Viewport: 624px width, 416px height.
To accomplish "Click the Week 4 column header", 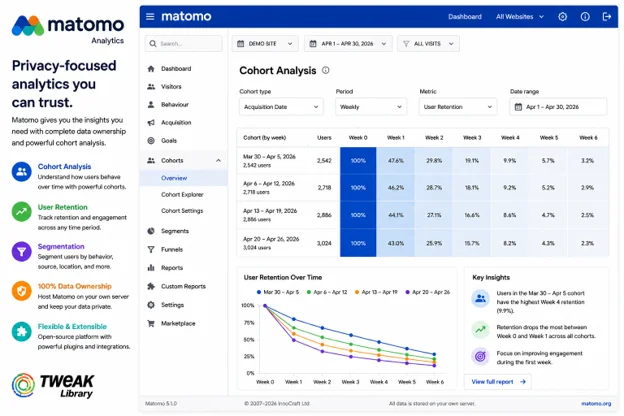I will pos(510,138).
